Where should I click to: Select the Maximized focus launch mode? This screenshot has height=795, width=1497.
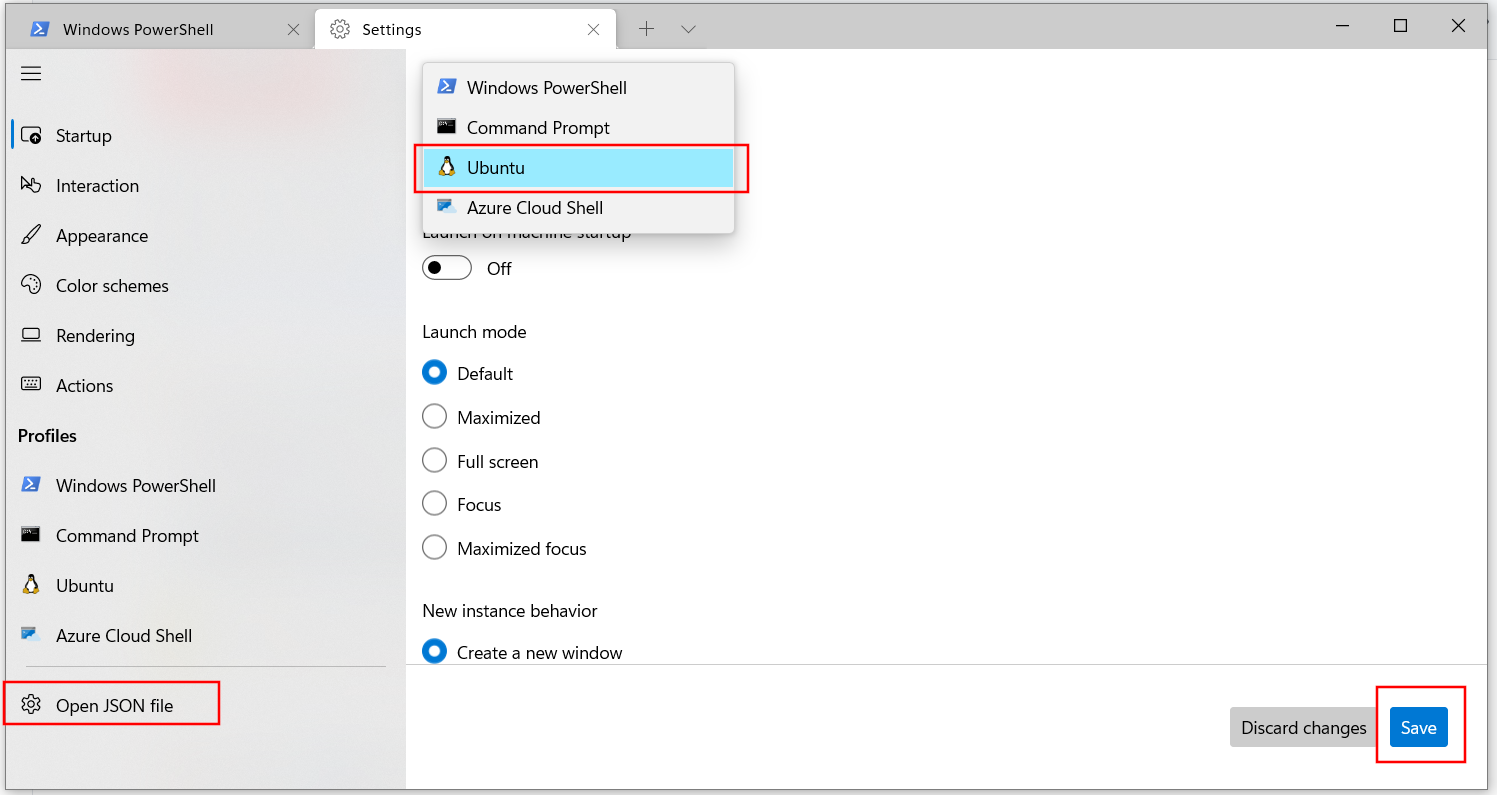[x=434, y=548]
